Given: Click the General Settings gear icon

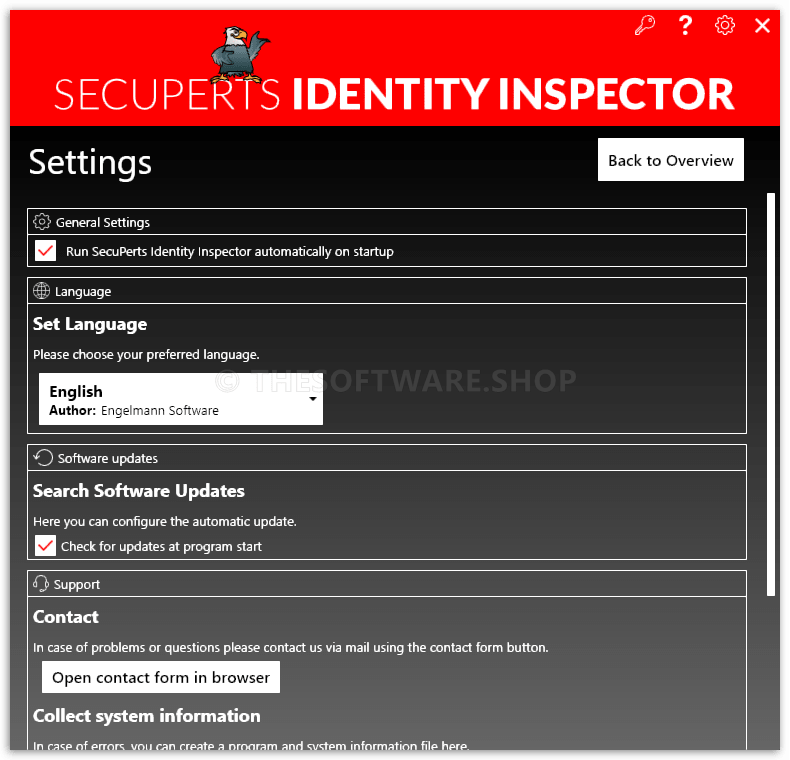Looking at the screenshot, I should point(42,222).
